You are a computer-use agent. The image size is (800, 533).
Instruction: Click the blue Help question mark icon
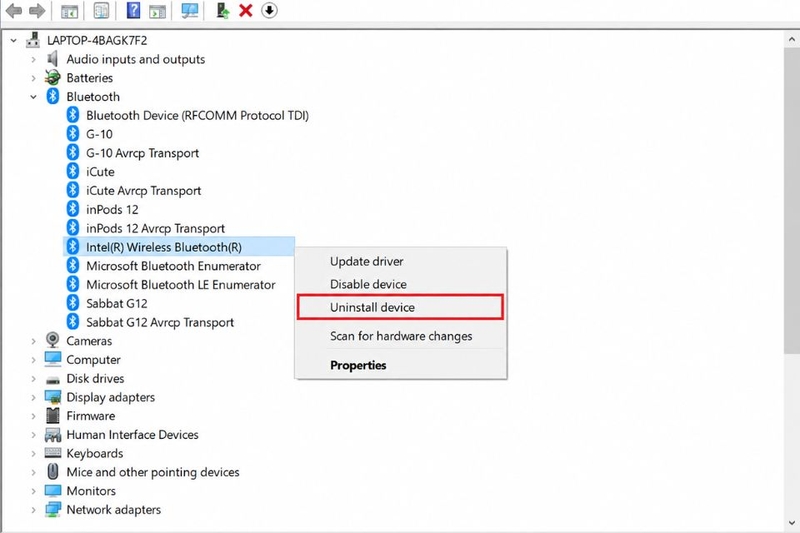tap(133, 10)
